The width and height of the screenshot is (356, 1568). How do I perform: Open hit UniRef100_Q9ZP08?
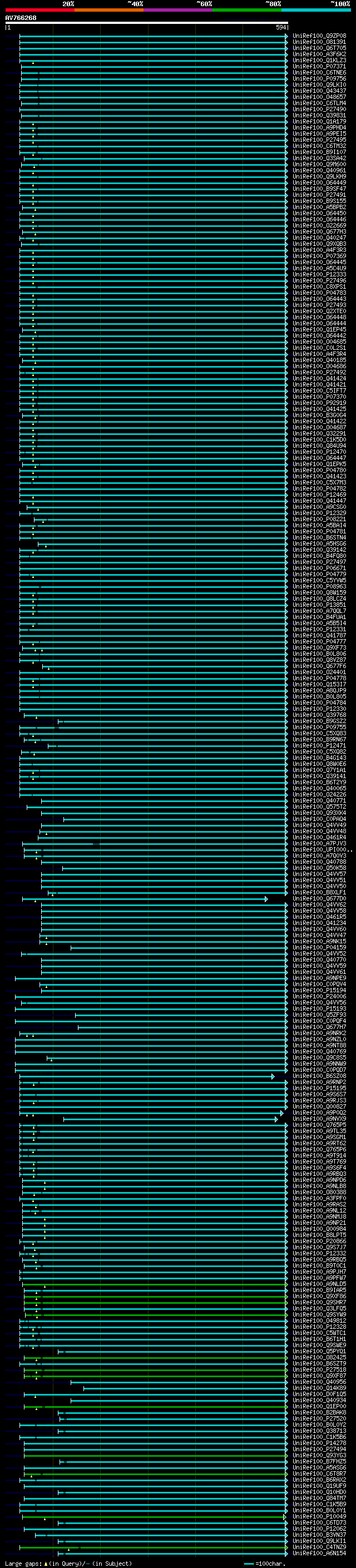(319, 36)
